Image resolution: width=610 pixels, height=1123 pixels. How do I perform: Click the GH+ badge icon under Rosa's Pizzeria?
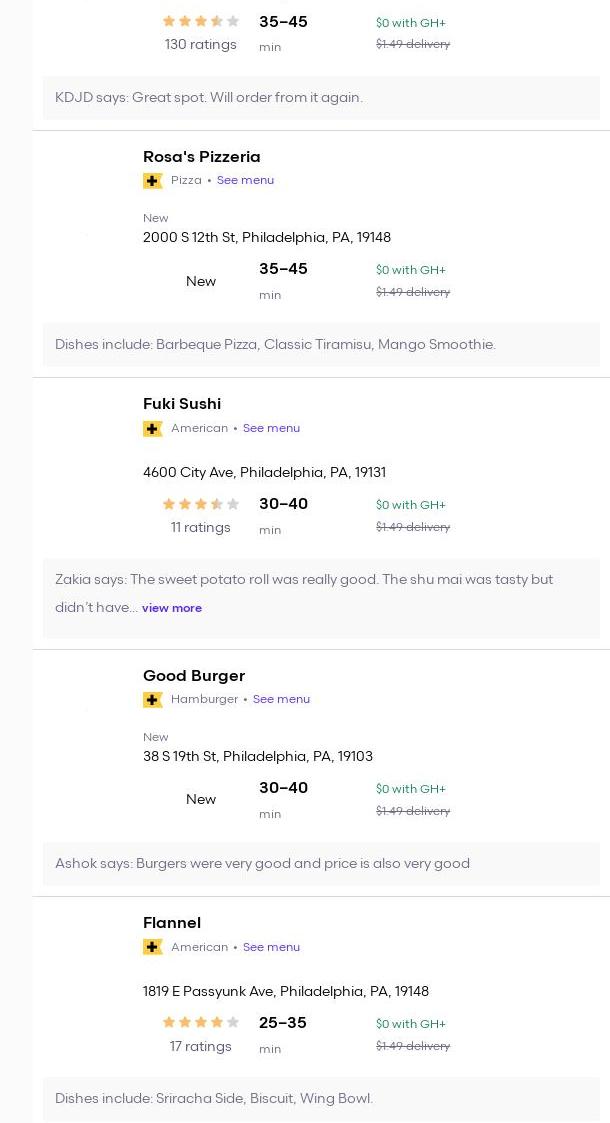(x=152, y=180)
